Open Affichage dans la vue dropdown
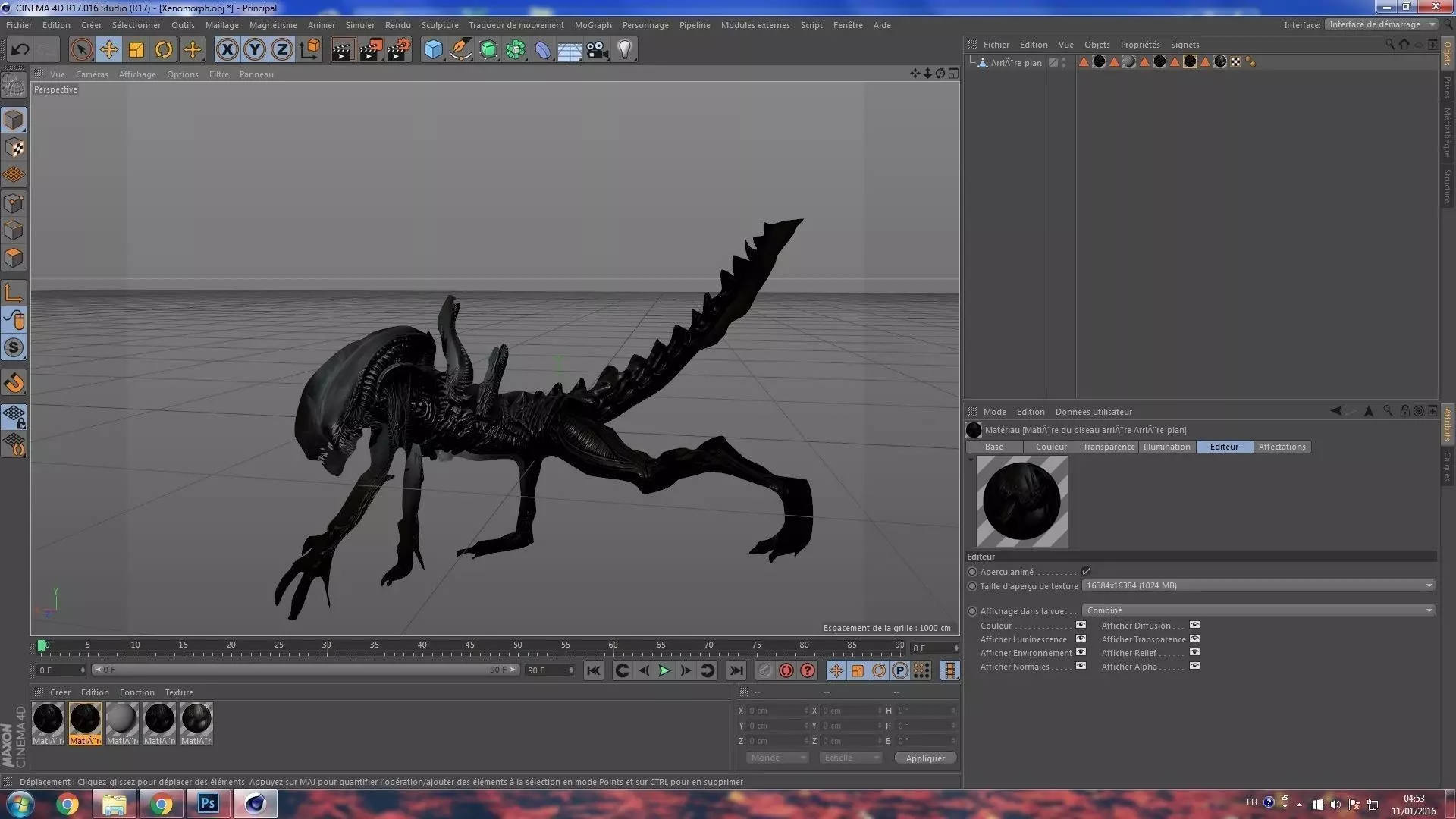 (1258, 610)
